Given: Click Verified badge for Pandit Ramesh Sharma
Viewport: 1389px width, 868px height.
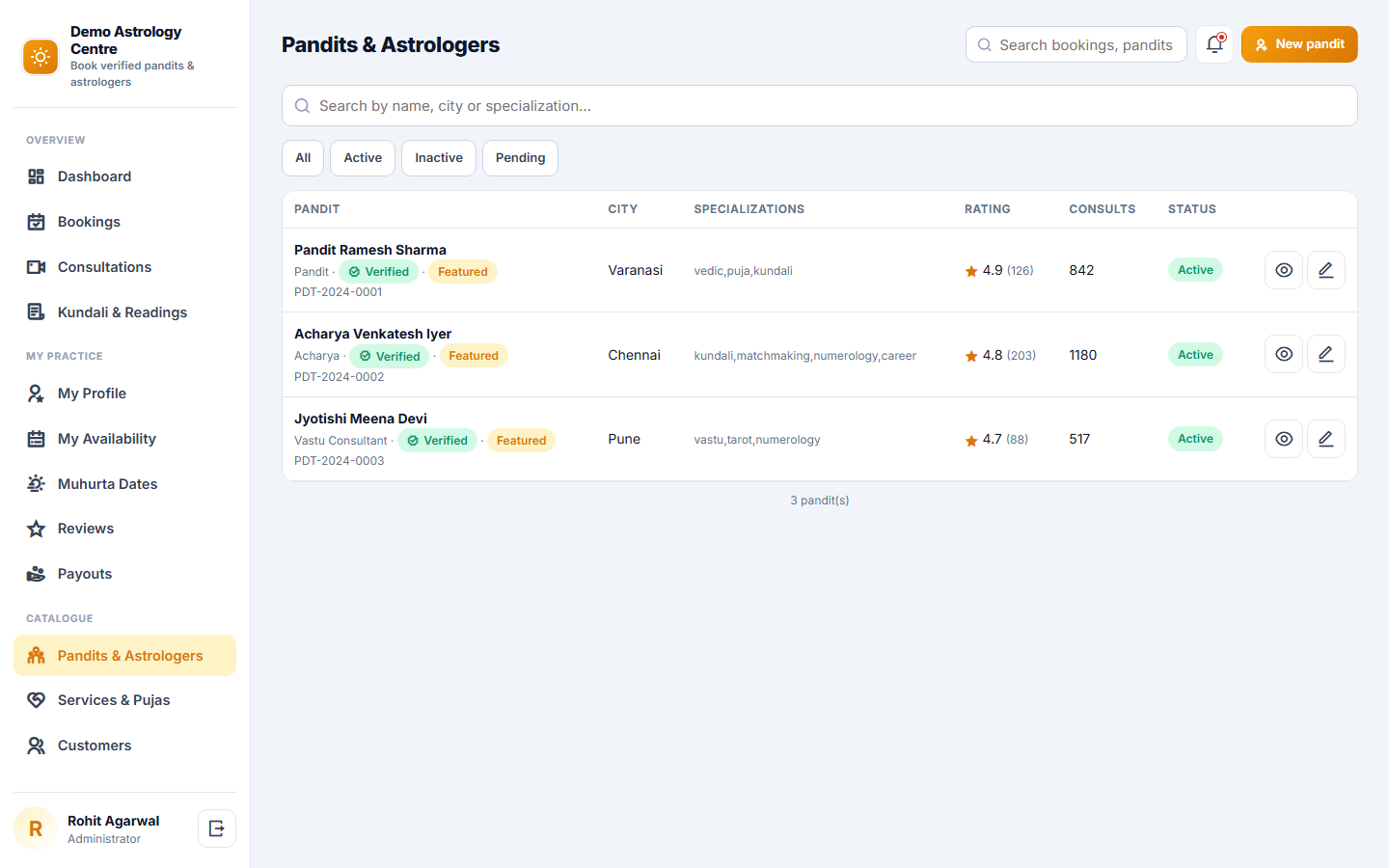Looking at the screenshot, I should point(378,272).
